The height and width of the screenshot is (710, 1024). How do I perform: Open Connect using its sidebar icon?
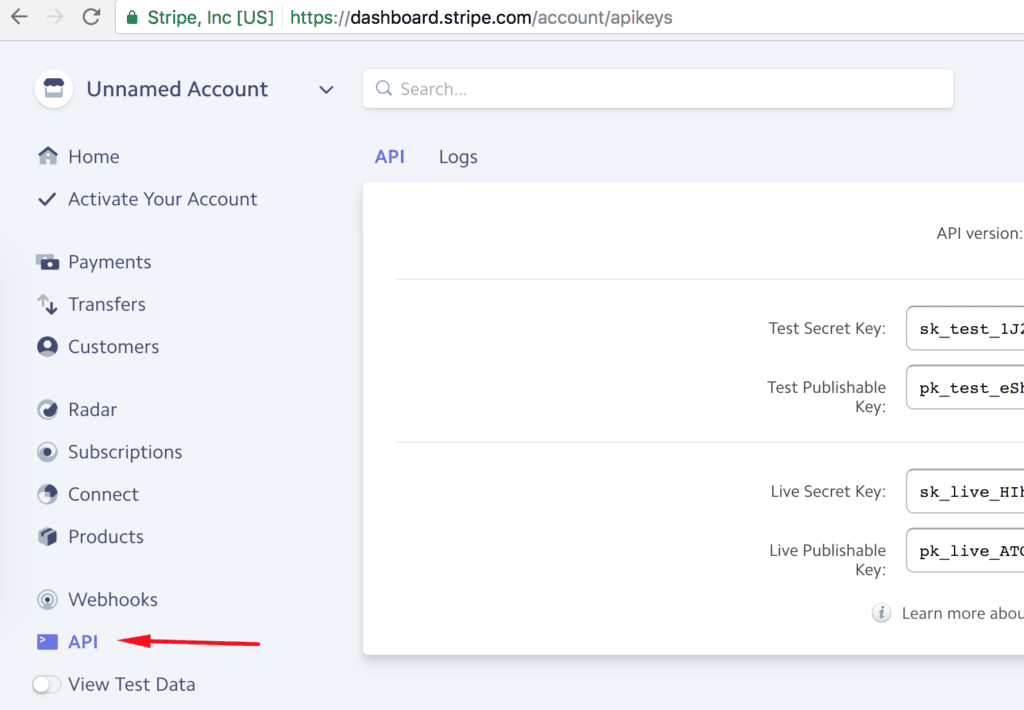(x=46, y=494)
